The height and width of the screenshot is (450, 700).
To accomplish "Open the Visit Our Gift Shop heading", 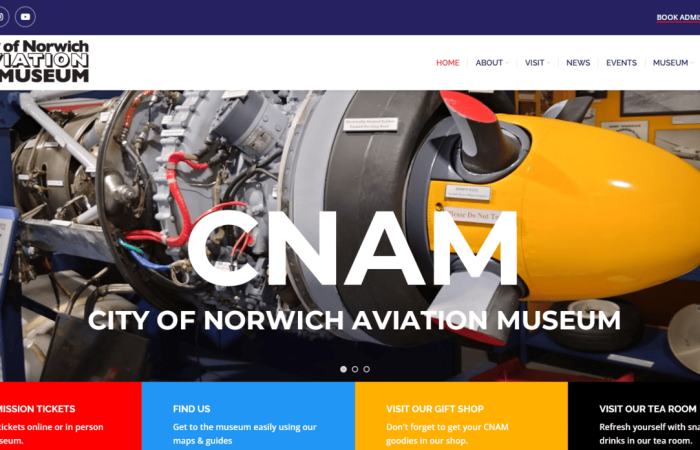I will 435,409.
